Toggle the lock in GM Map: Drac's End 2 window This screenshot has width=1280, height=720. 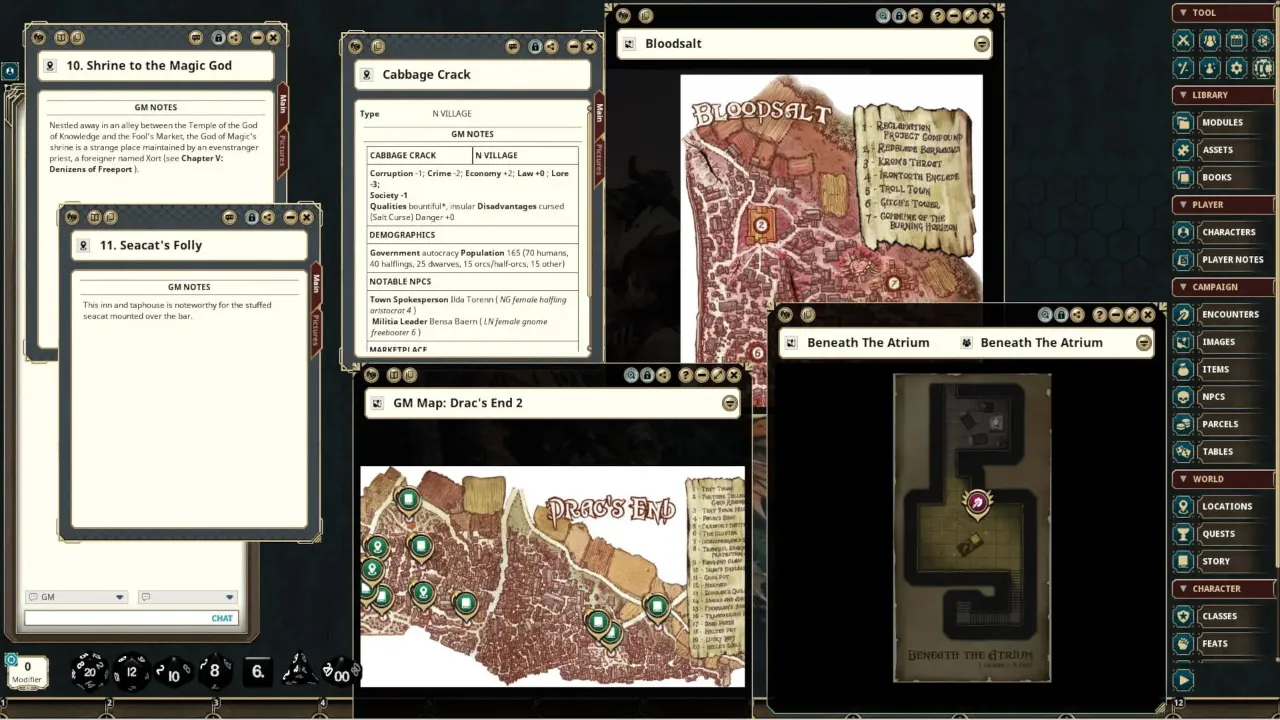647,375
